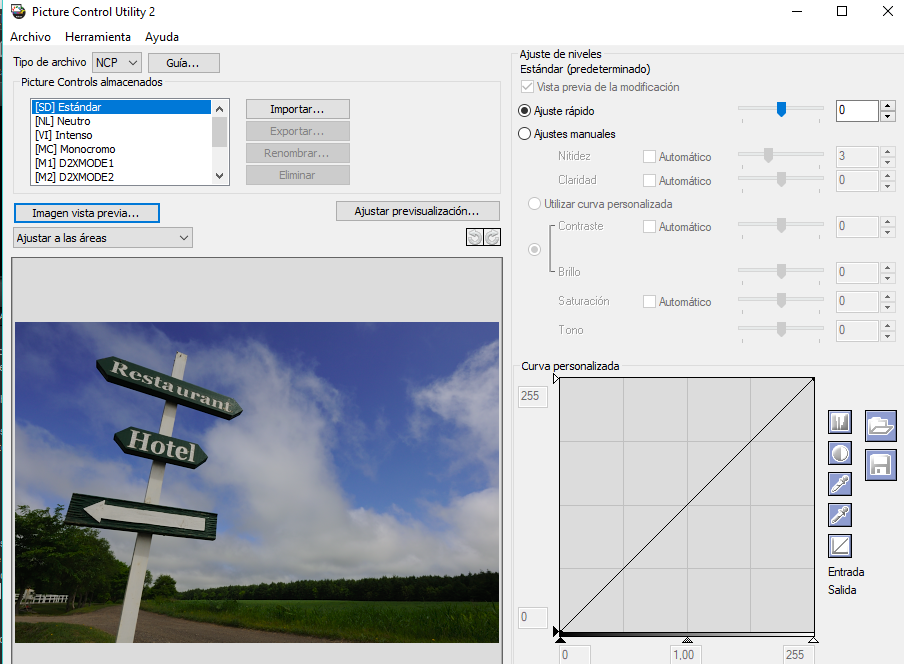904x664 pixels.
Task: Click the Picture Controls list scroll-up arrow
Action: point(219,109)
